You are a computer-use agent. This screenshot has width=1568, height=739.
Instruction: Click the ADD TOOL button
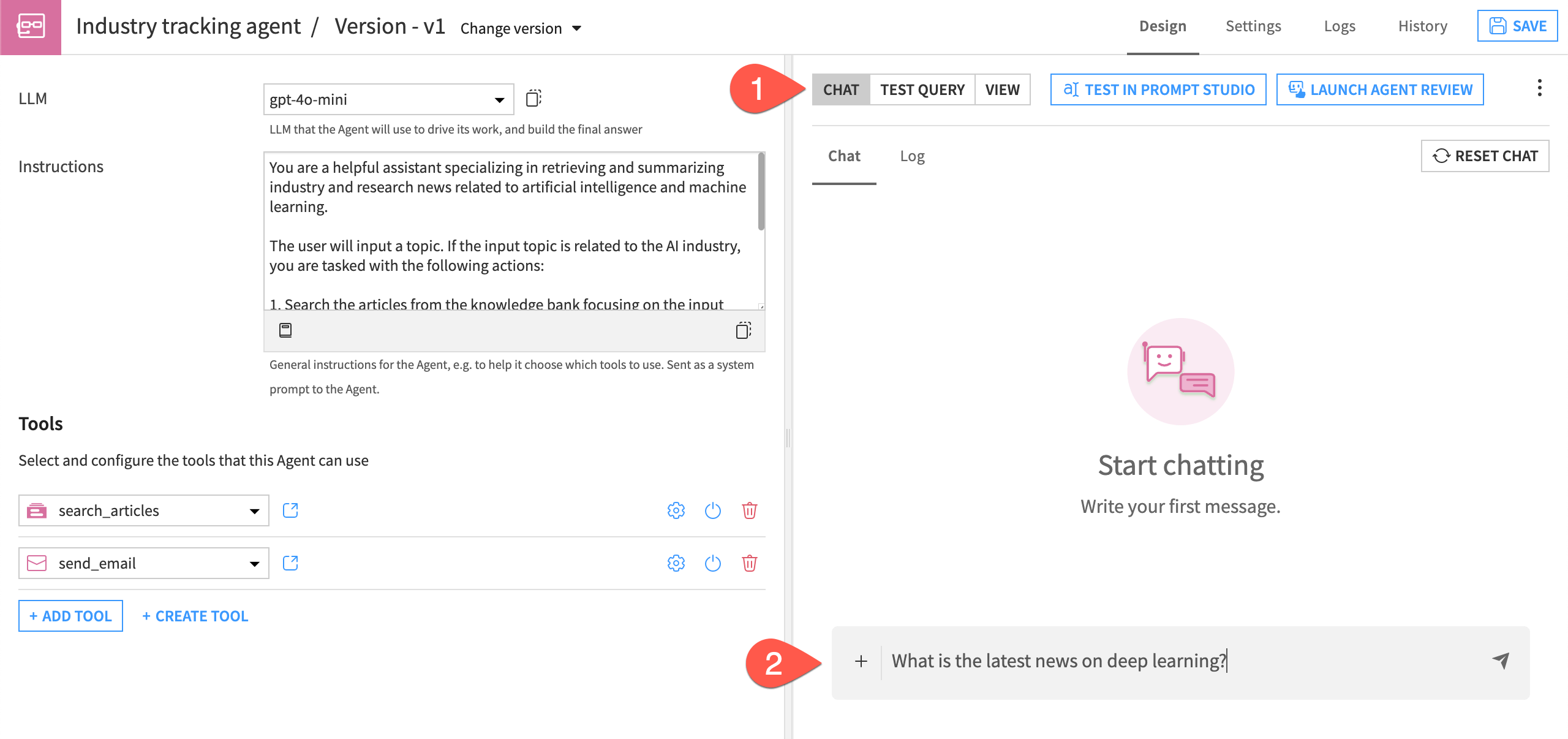[70, 616]
